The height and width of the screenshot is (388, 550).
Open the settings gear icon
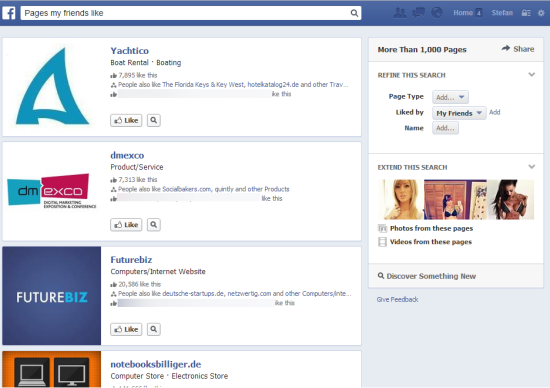[541, 13]
